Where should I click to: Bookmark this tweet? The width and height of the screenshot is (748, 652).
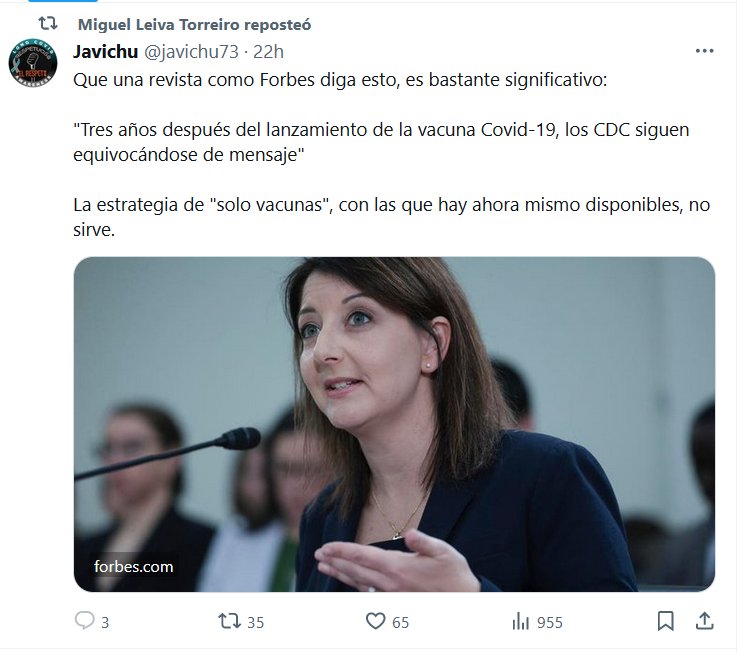point(665,621)
